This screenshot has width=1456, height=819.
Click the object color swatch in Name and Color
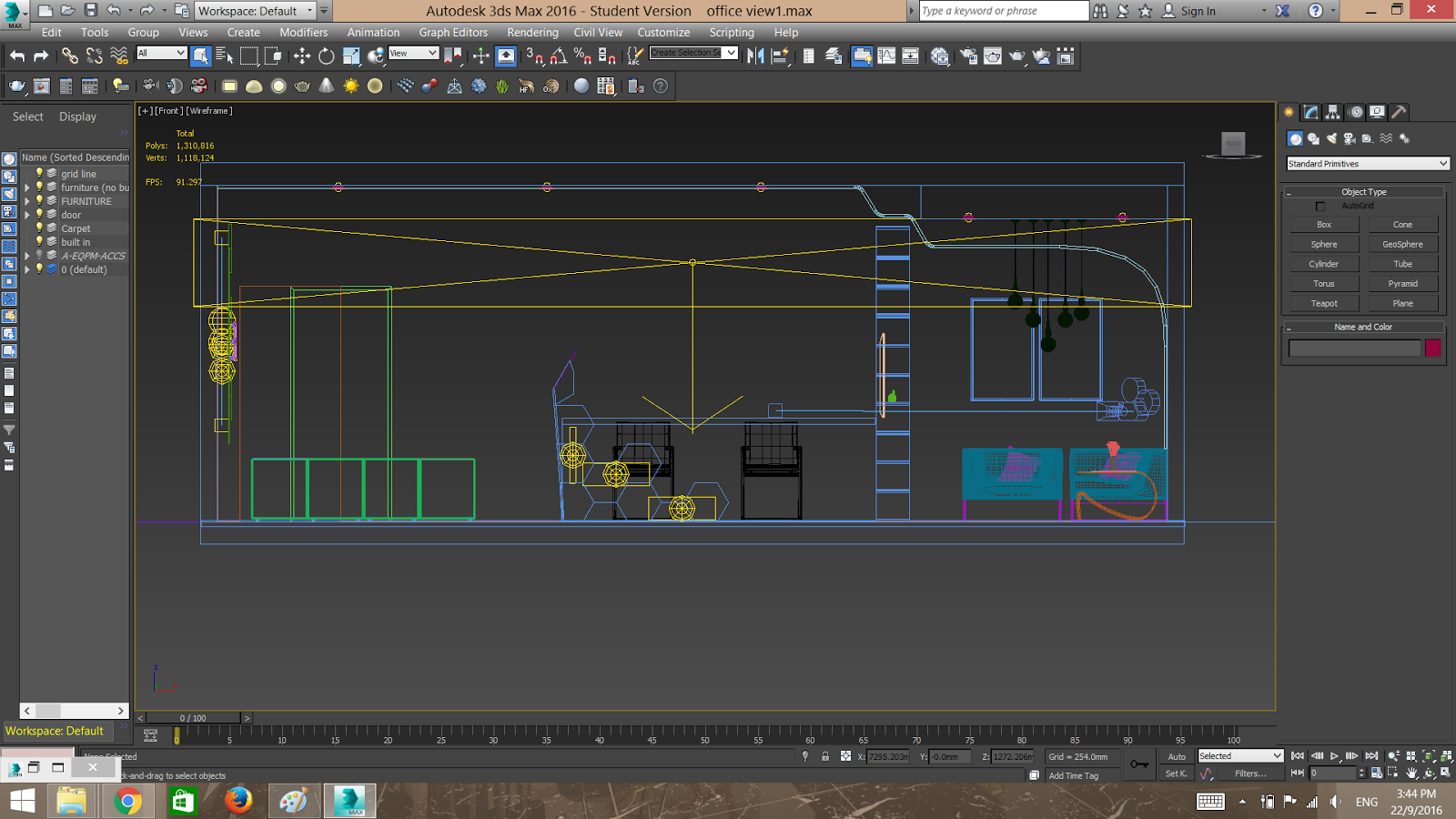click(x=1433, y=348)
